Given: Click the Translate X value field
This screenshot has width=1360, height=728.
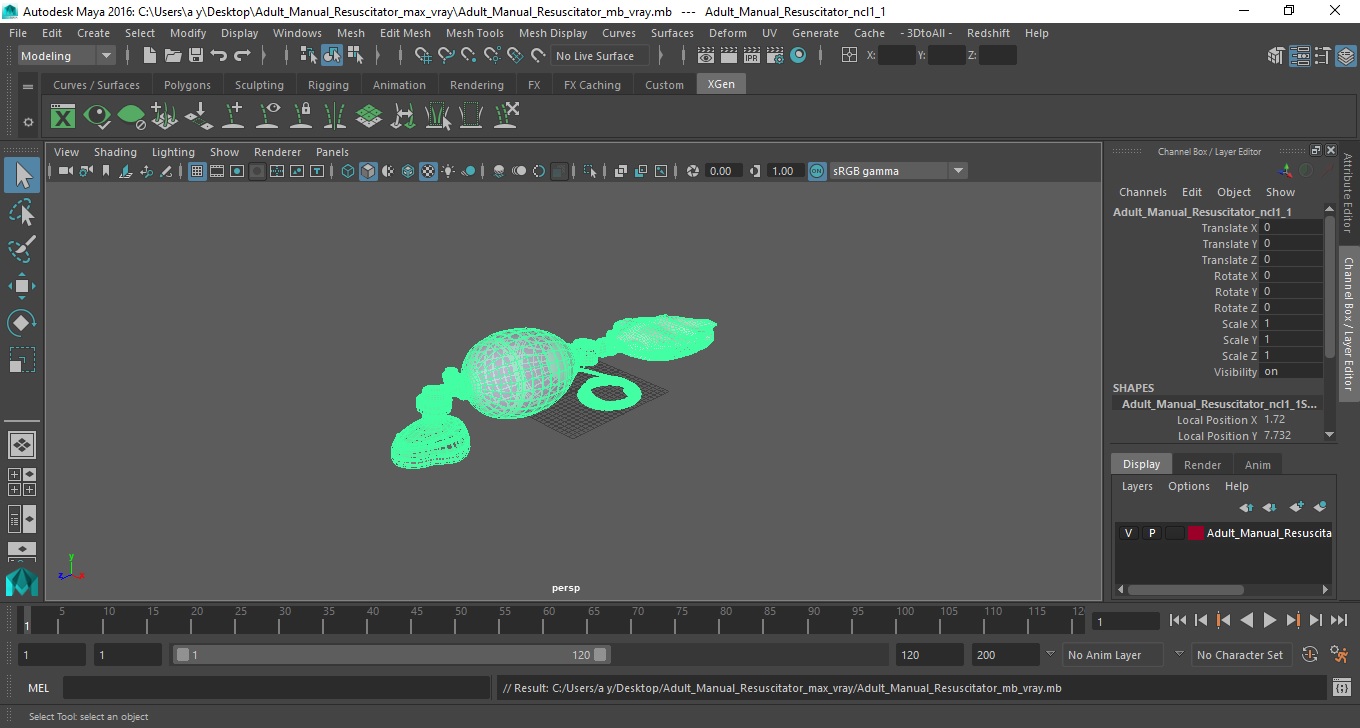Looking at the screenshot, I should [x=1291, y=228].
